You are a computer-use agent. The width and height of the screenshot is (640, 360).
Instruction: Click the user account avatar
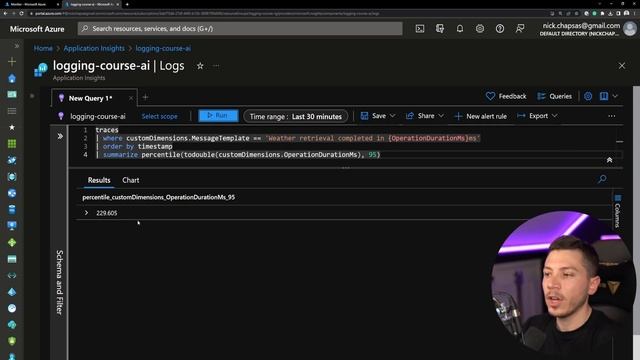(630, 29)
